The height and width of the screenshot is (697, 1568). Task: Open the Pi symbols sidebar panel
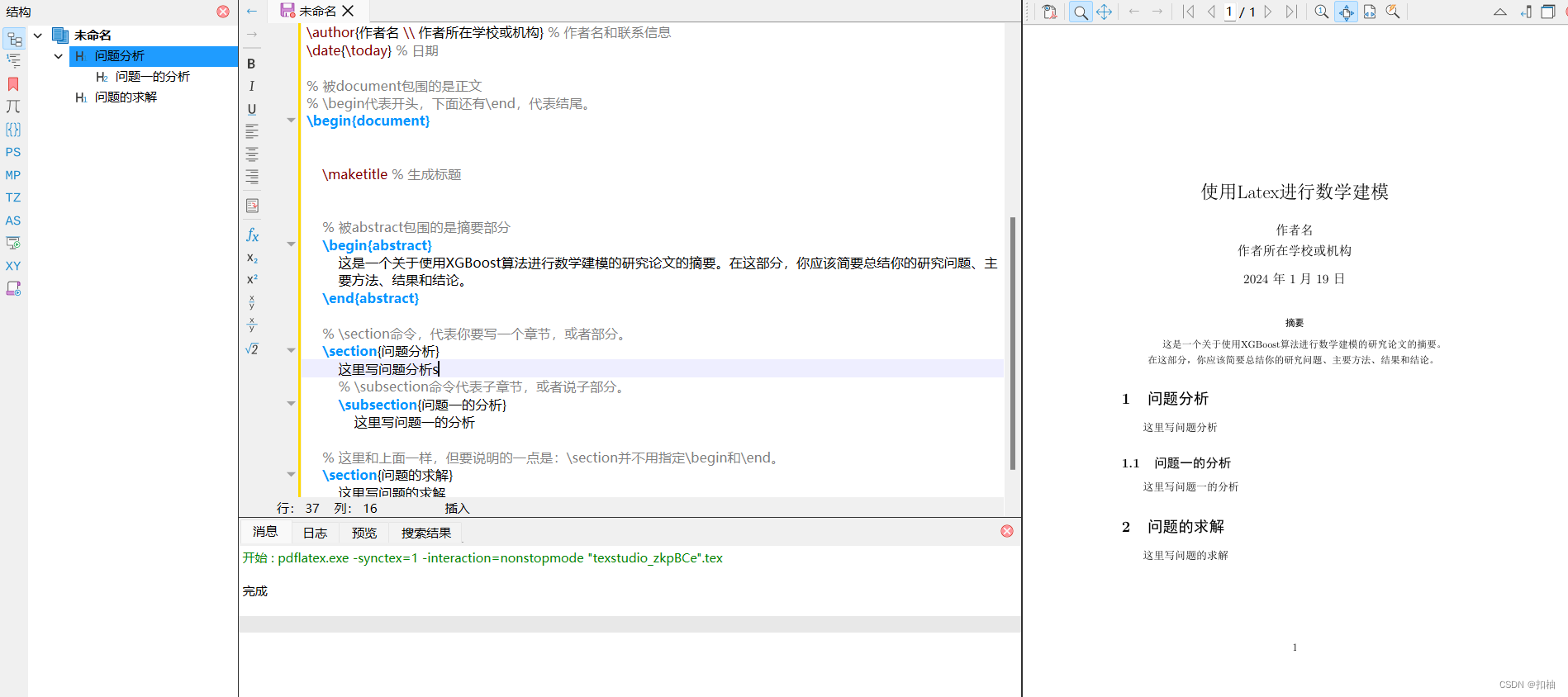click(13, 107)
